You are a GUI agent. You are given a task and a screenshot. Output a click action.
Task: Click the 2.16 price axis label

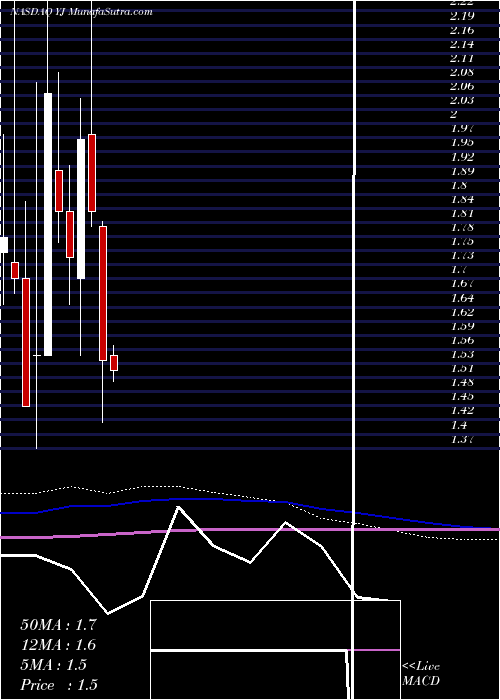(462, 30)
